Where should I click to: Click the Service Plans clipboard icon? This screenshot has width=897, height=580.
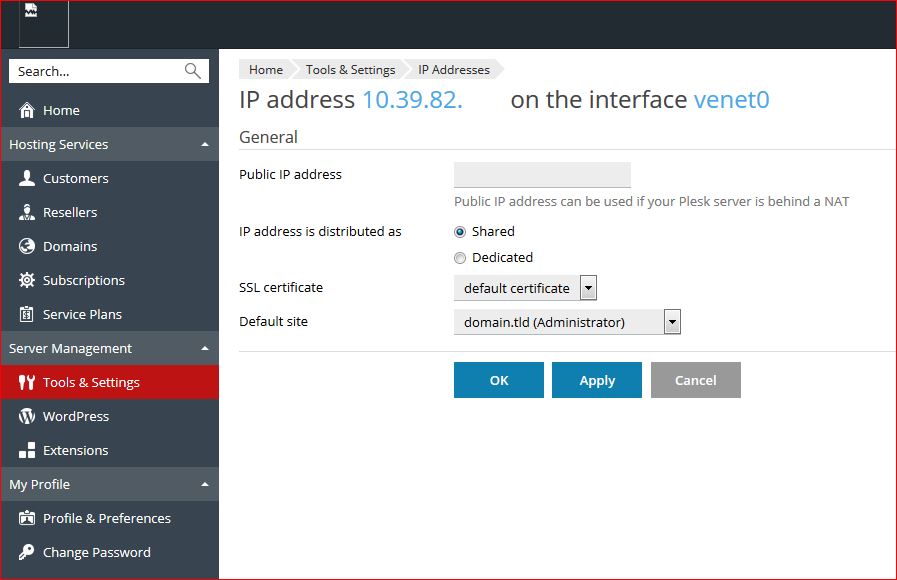pos(27,314)
